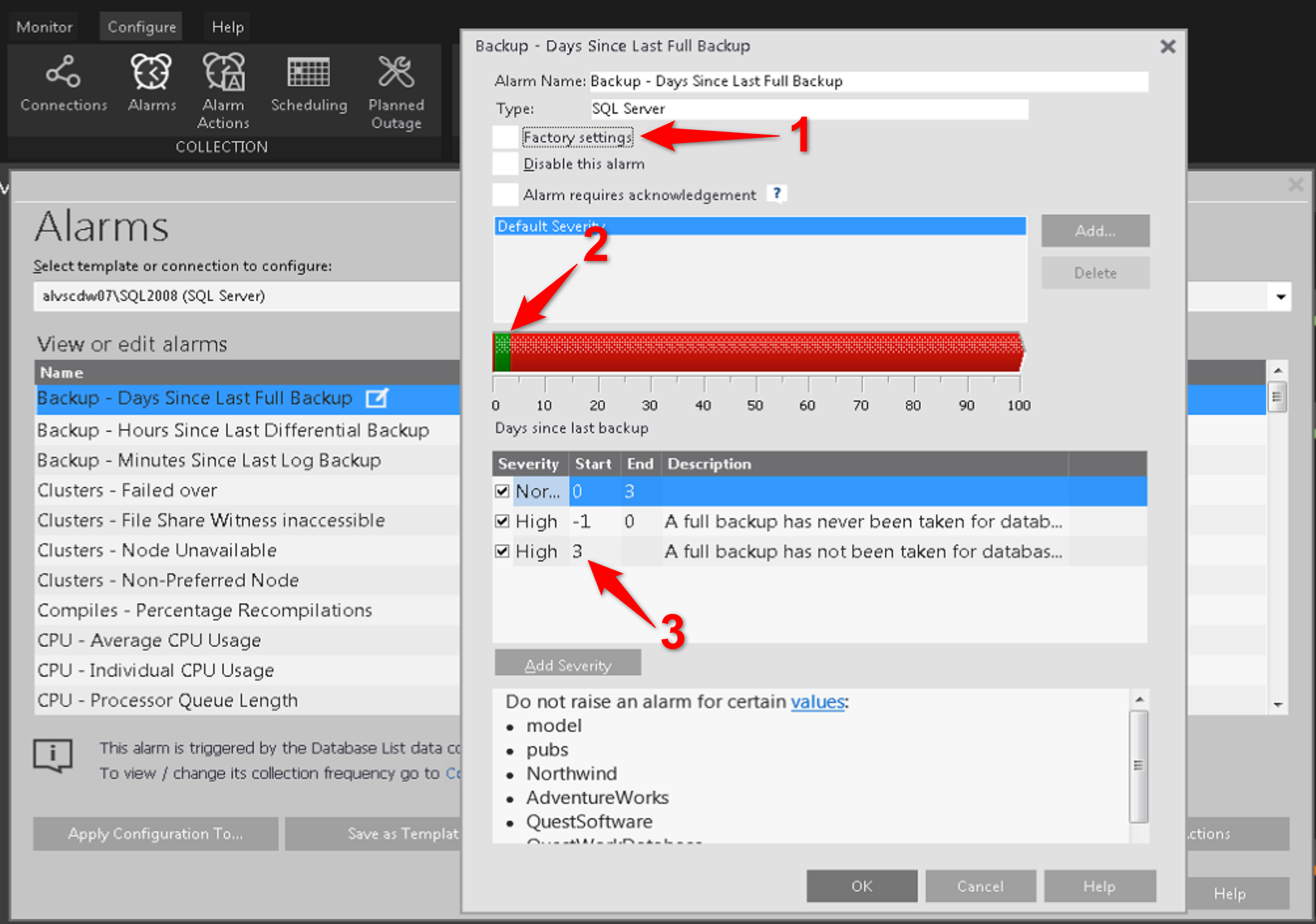Image resolution: width=1316 pixels, height=924 pixels.
Task: Open the Monitor menu tab
Action: (44, 27)
